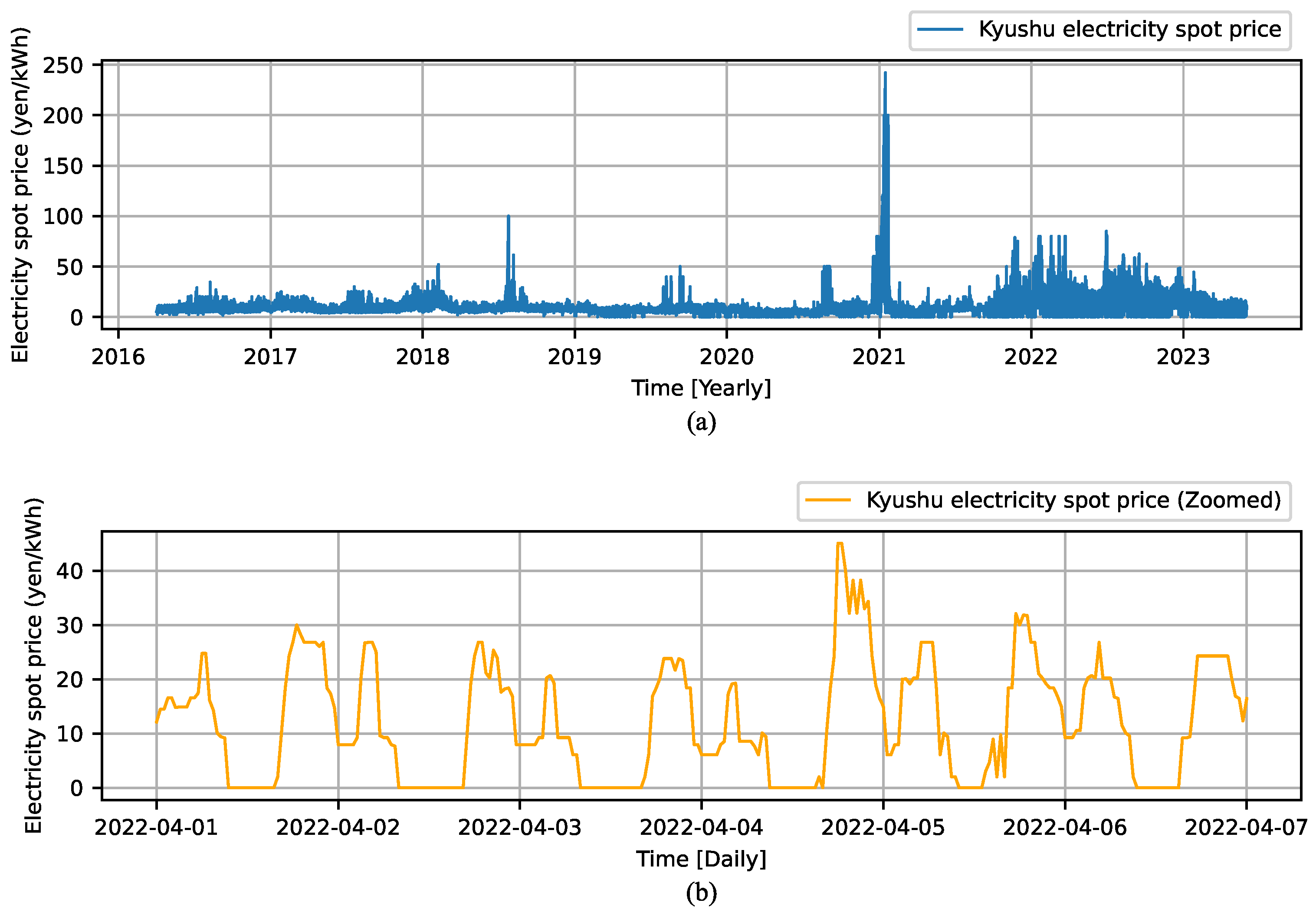Click the blue line legend swatch
This screenshot has width=1316, height=916.
(940, 30)
